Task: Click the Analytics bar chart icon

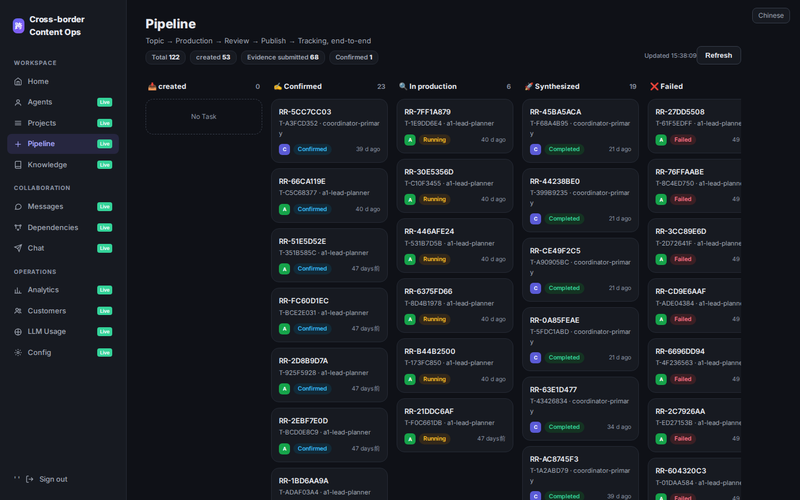Action: (18, 290)
